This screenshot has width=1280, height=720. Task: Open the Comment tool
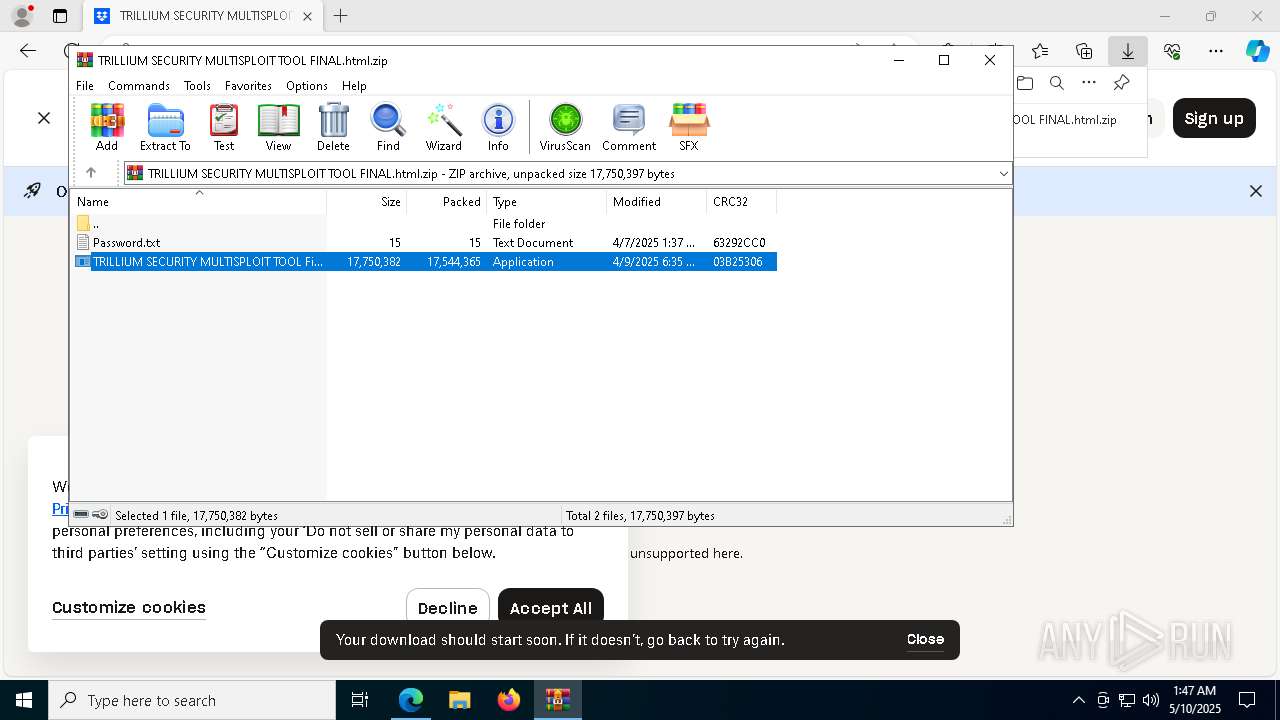tap(629, 127)
